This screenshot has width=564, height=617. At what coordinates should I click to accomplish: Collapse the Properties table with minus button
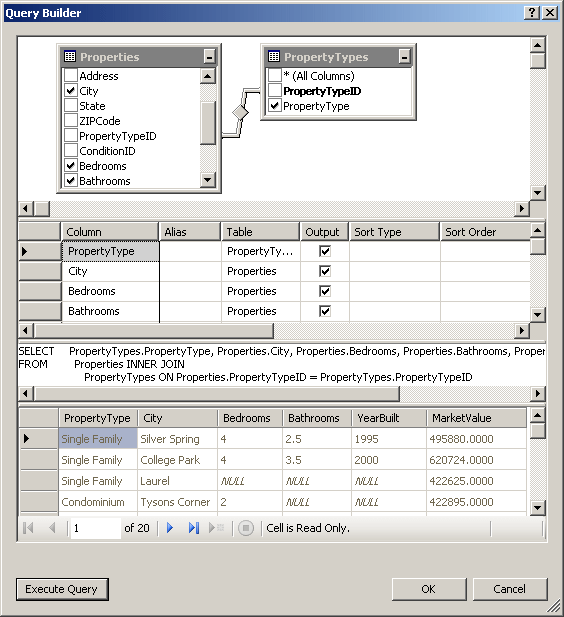[209, 57]
